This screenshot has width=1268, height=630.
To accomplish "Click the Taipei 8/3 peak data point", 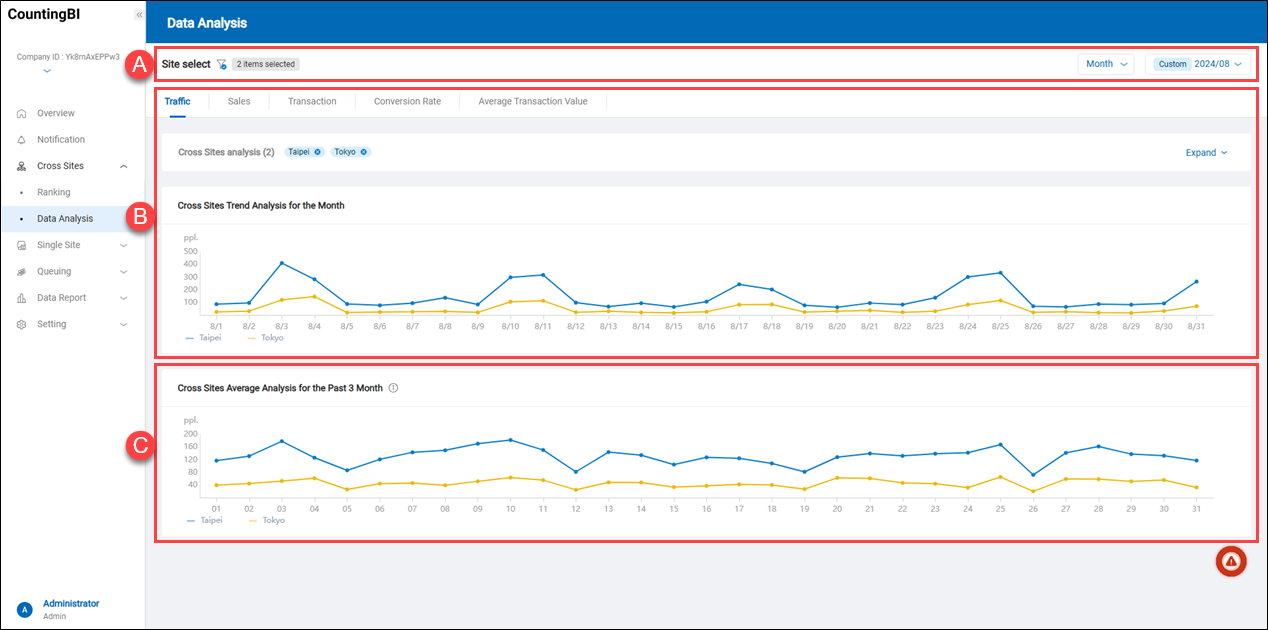I will 282,263.
